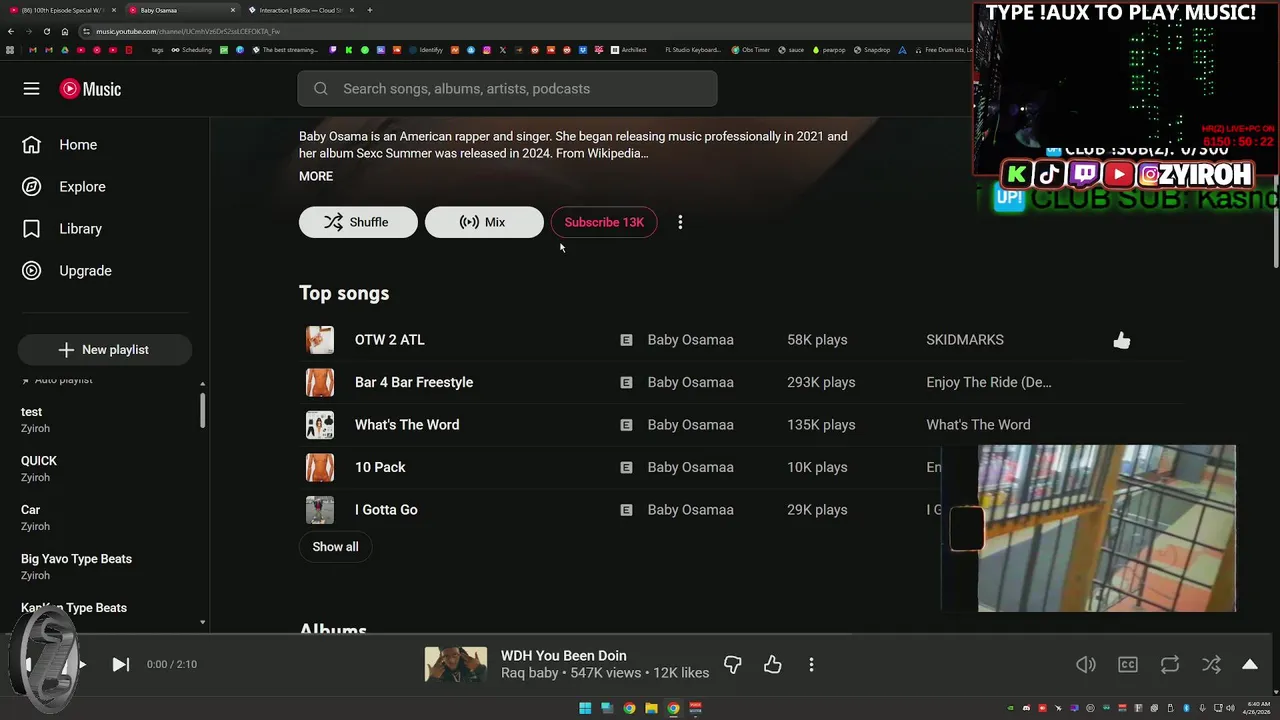Image resolution: width=1280 pixels, height=720 pixels.
Task: Mute the player volume
Action: click(x=1085, y=664)
